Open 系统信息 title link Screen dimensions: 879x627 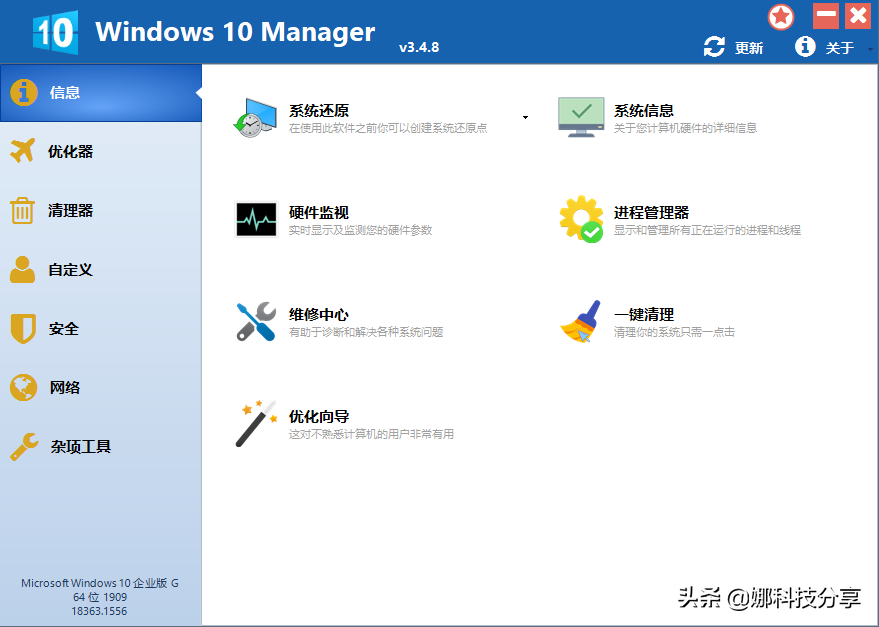(x=644, y=110)
